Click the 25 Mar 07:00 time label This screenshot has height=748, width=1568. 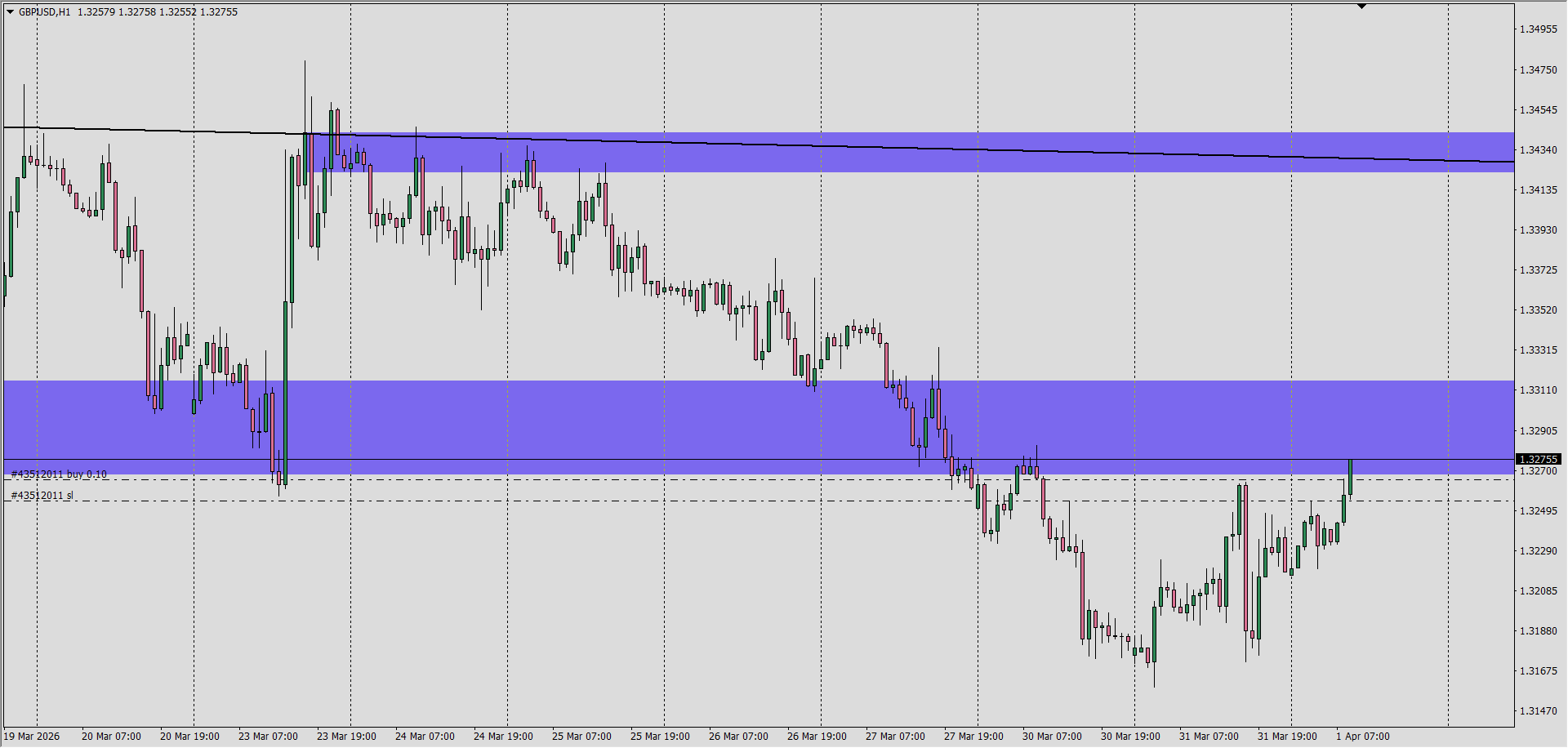tap(581, 737)
